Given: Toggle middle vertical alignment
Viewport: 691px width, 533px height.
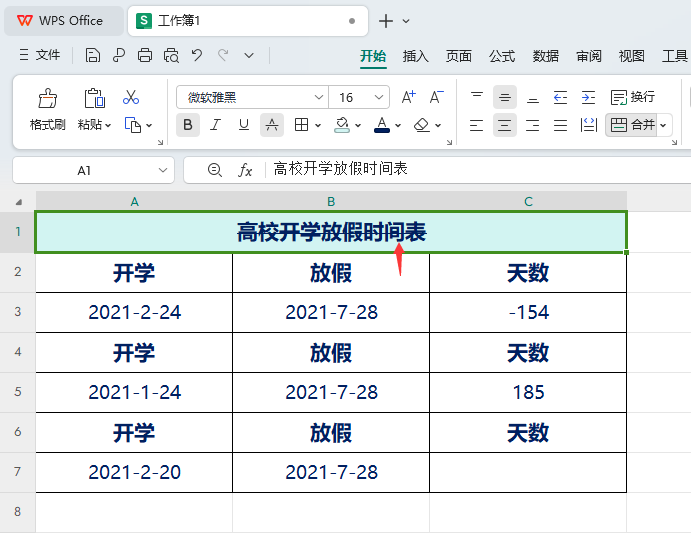Looking at the screenshot, I should point(505,97).
